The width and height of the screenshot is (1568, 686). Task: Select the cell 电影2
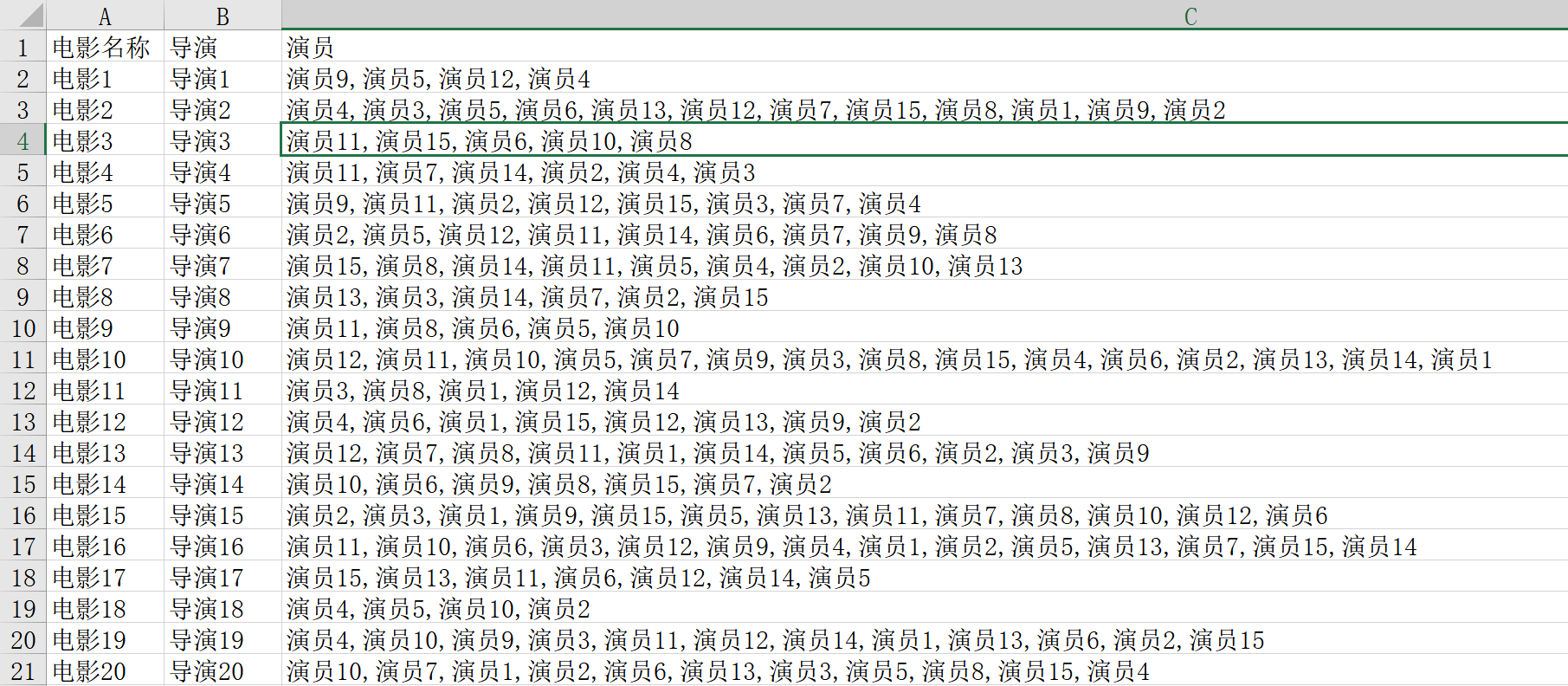(105, 109)
